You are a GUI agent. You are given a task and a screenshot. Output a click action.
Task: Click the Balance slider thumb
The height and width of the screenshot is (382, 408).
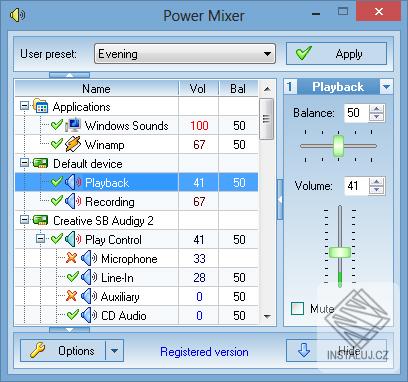pyautogui.click(x=338, y=146)
